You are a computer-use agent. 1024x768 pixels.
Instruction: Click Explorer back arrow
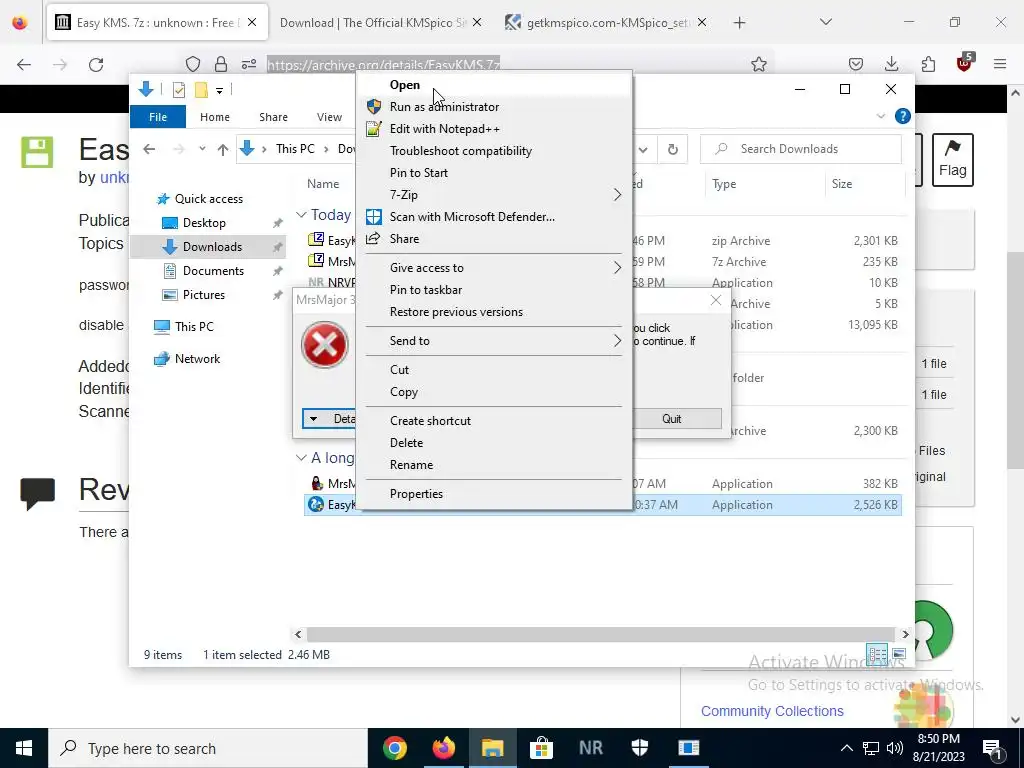coord(149,149)
